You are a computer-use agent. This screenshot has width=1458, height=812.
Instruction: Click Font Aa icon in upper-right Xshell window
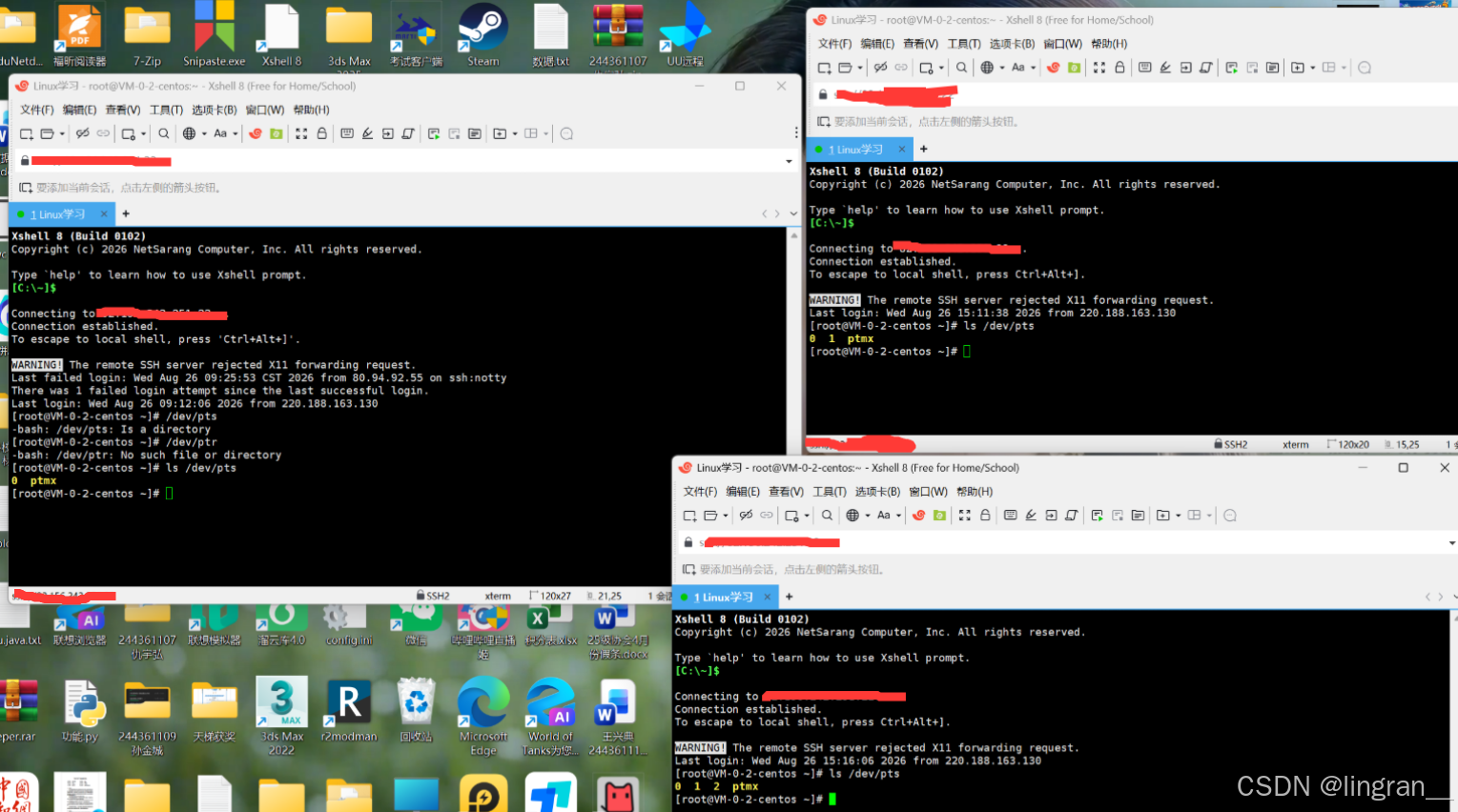(1018, 68)
